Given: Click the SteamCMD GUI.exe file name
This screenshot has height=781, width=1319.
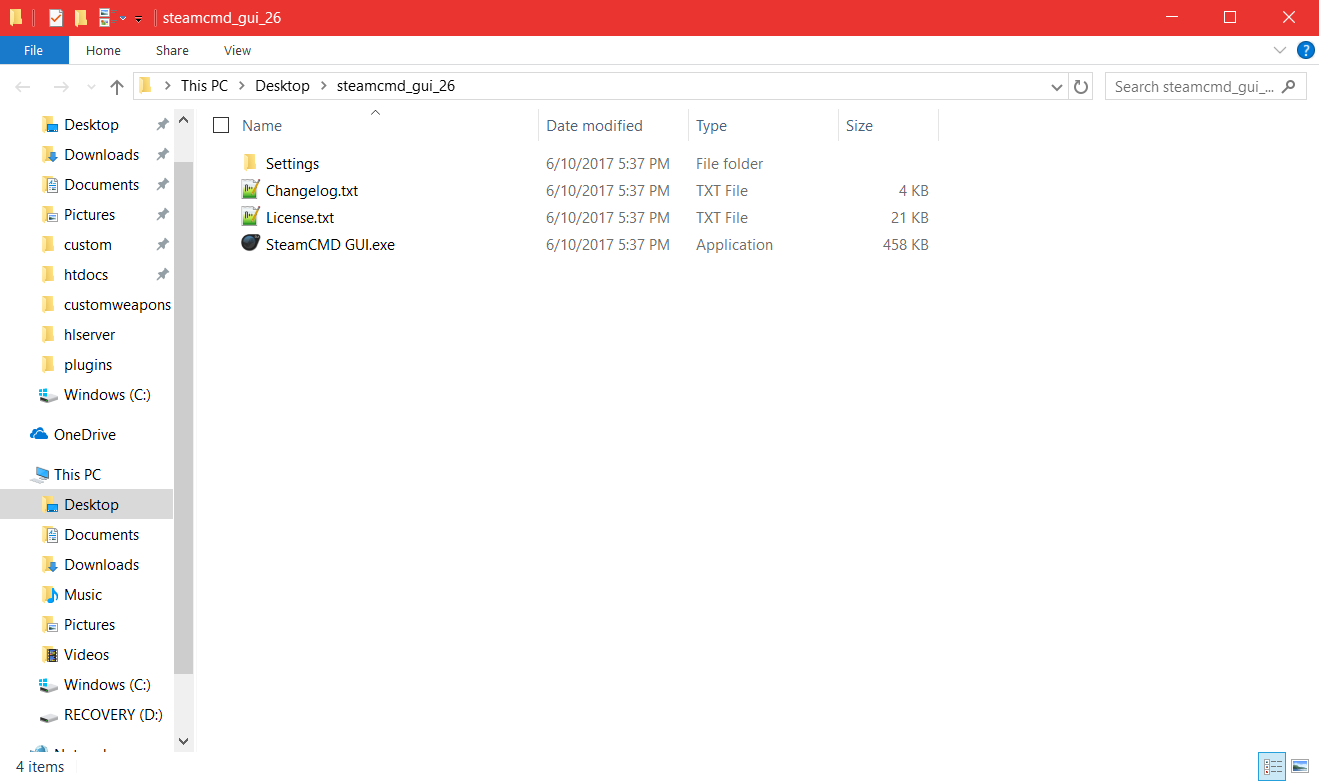Looking at the screenshot, I should [330, 245].
